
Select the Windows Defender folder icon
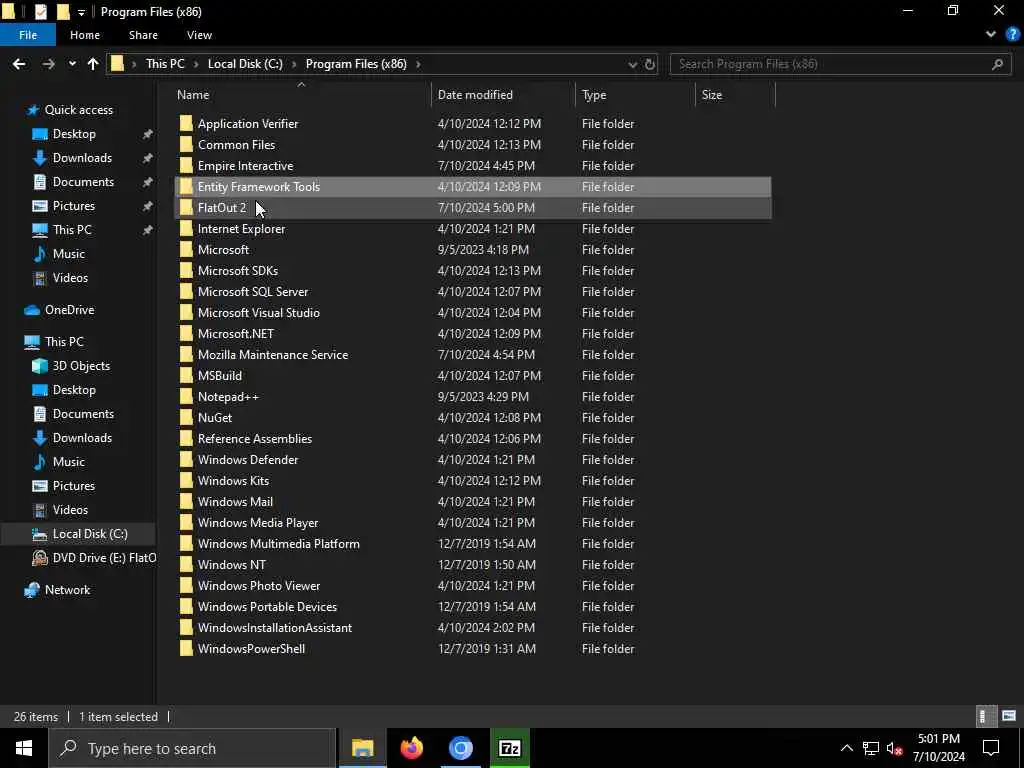pos(186,460)
